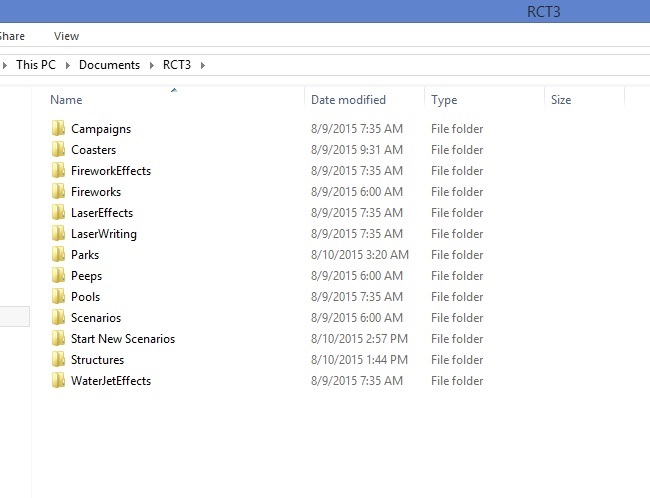Select the Parks folder icon
This screenshot has width=650, height=498.
58,255
